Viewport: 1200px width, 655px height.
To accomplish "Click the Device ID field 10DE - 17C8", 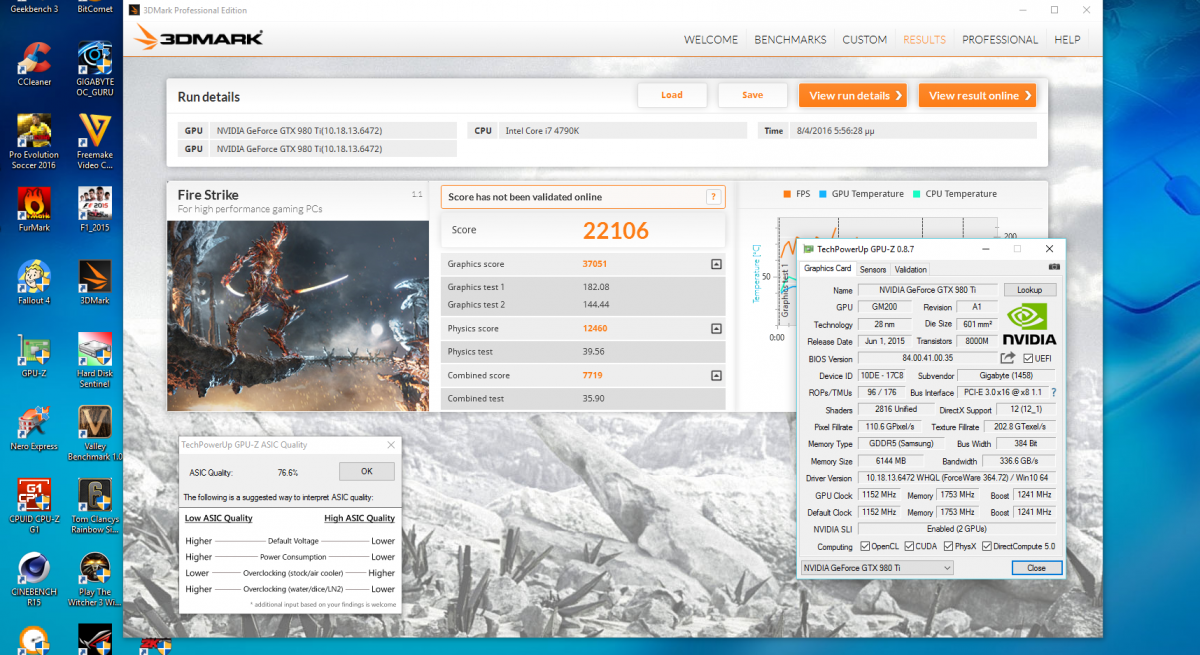I will click(882, 376).
